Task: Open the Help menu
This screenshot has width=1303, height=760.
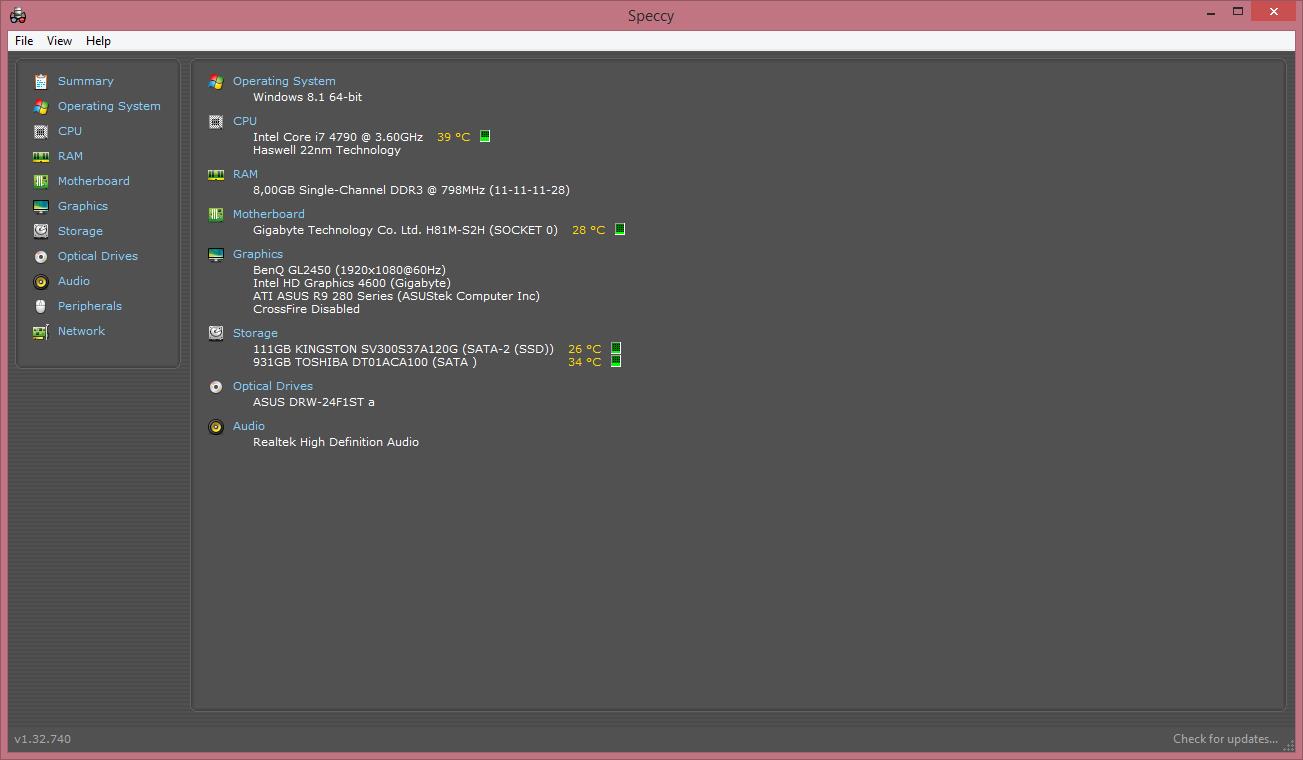Action: [98, 41]
